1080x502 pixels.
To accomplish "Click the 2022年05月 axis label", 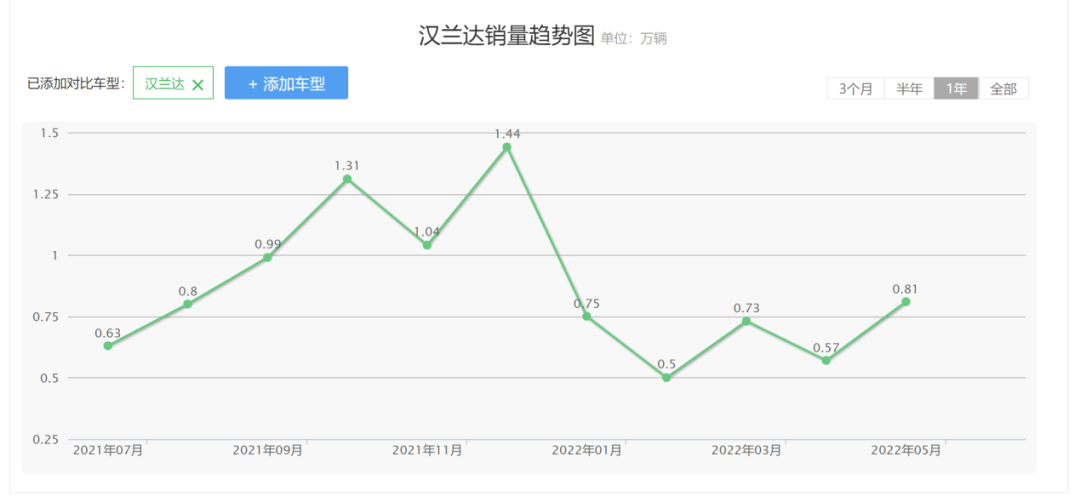I will click(906, 450).
